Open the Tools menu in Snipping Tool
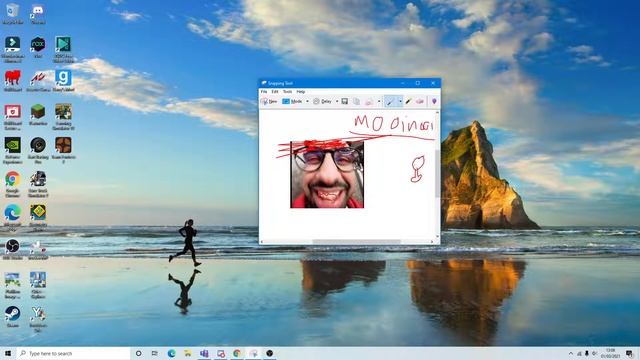The width and height of the screenshot is (640, 360). 288,91
